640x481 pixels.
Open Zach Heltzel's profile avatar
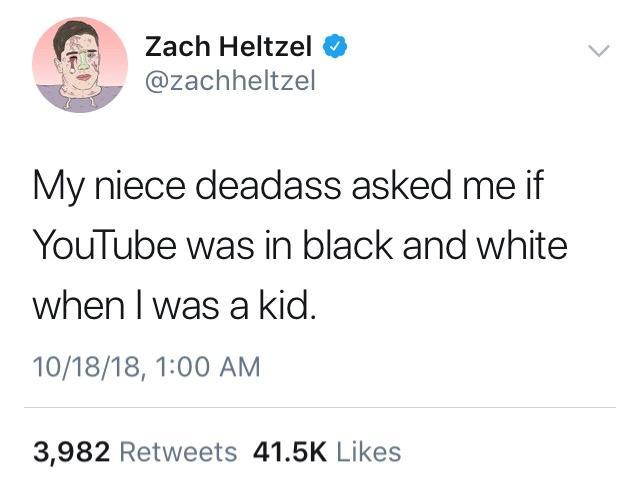click(80, 65)
